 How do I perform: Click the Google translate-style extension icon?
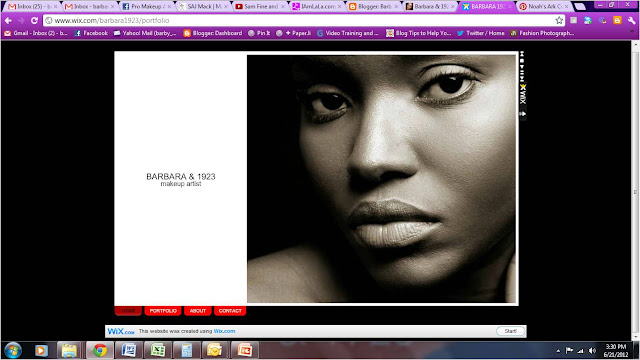602,20
